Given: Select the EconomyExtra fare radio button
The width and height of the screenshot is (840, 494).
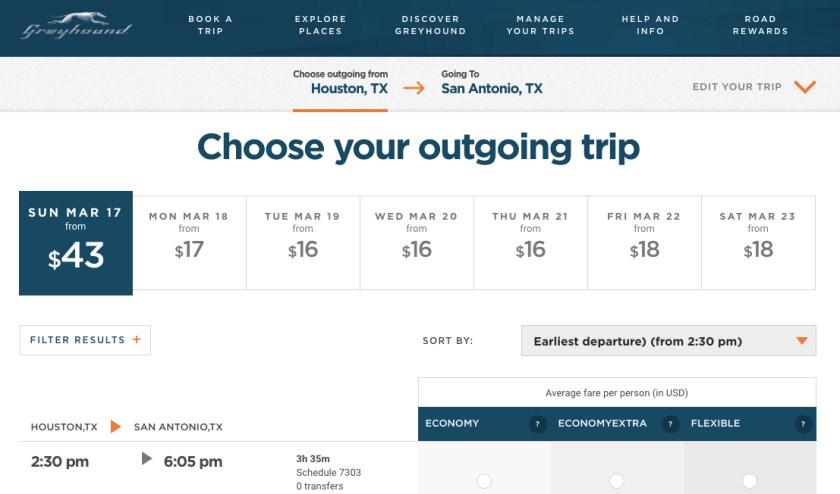Looking at the screenshot, I should click(617, 481).
